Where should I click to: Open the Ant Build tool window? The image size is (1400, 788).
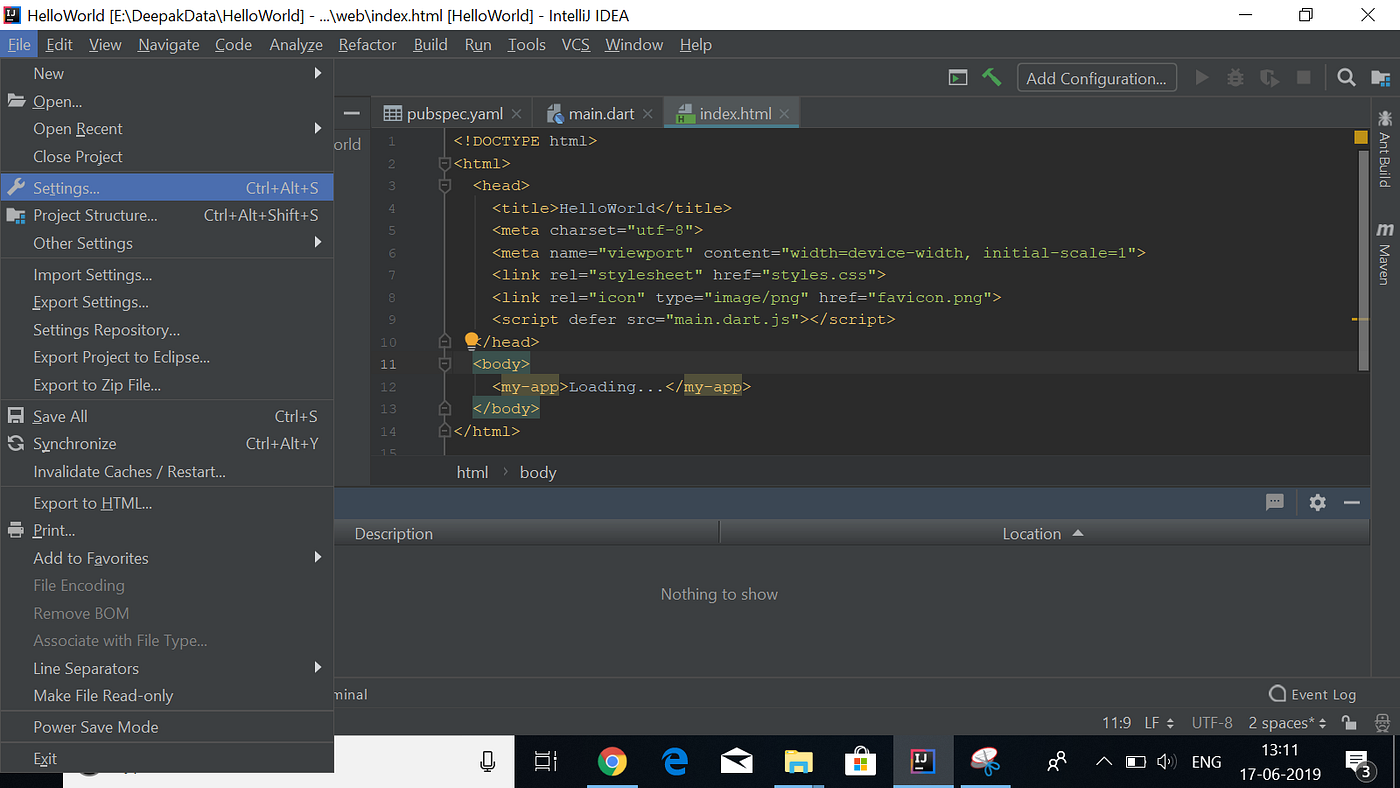[1384, 150]
